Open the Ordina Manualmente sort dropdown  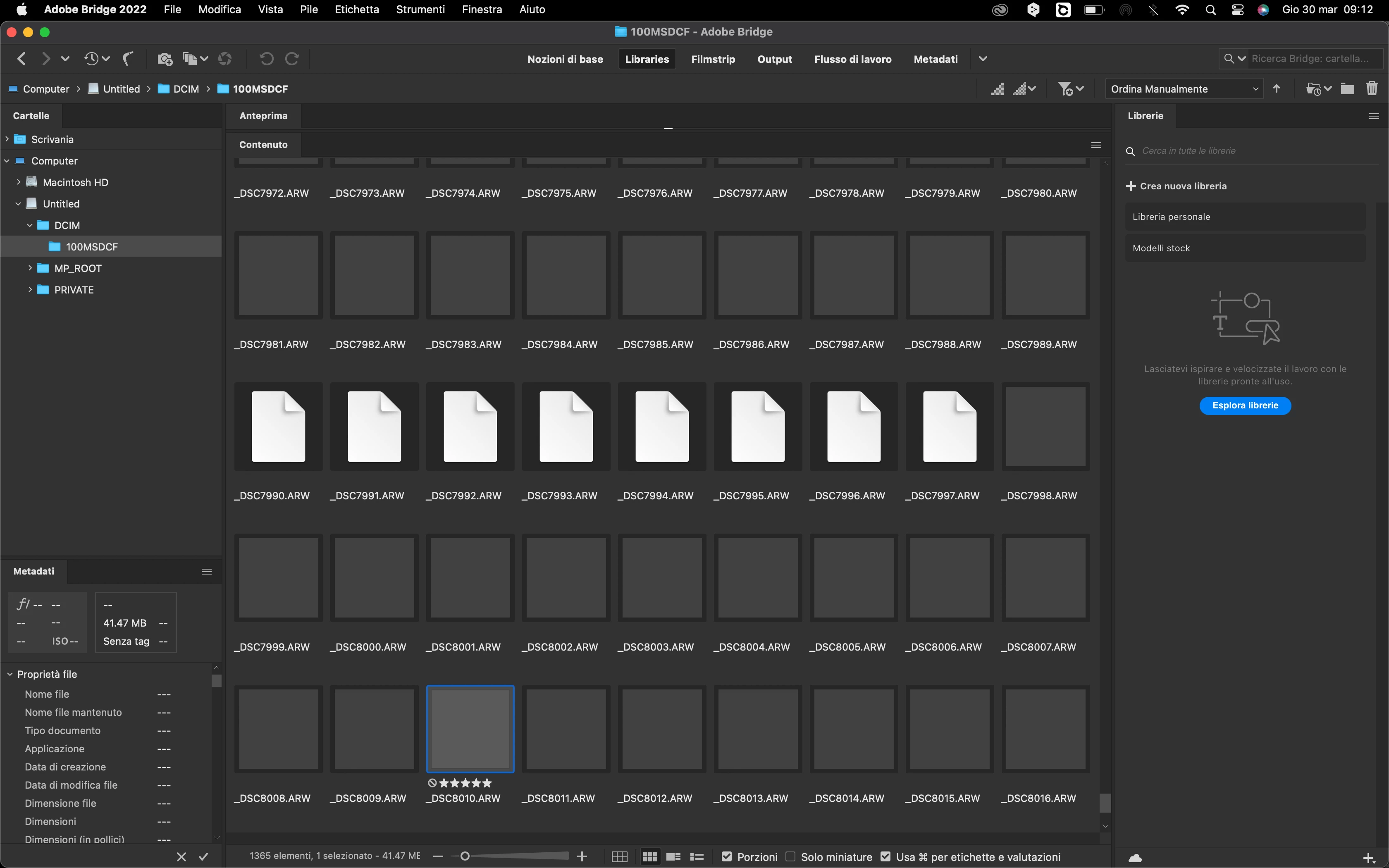pyautogui.click(x=1184, y=89)
